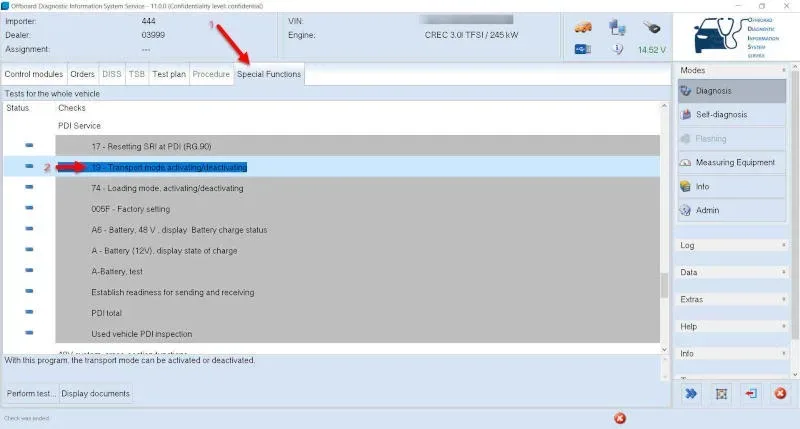Open the Orders tab
This screenshot has width=800, height=429.
point(83,74)
